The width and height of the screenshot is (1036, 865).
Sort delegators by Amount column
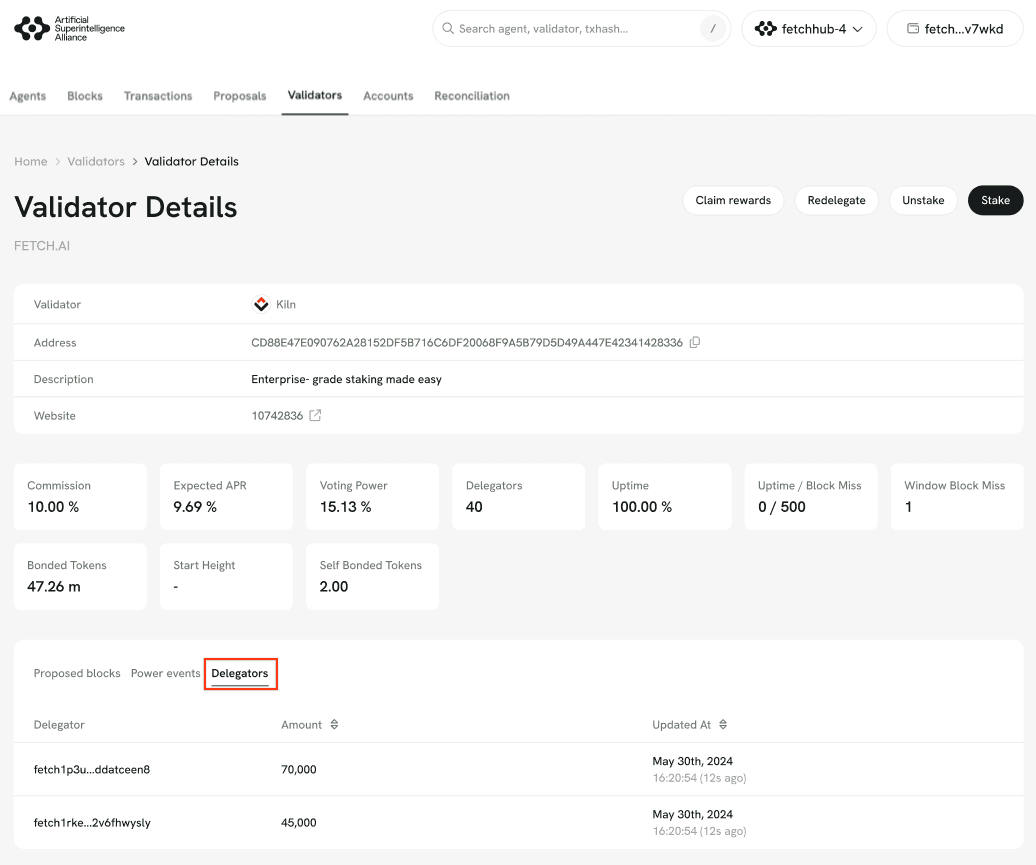(x=334, y=724)
